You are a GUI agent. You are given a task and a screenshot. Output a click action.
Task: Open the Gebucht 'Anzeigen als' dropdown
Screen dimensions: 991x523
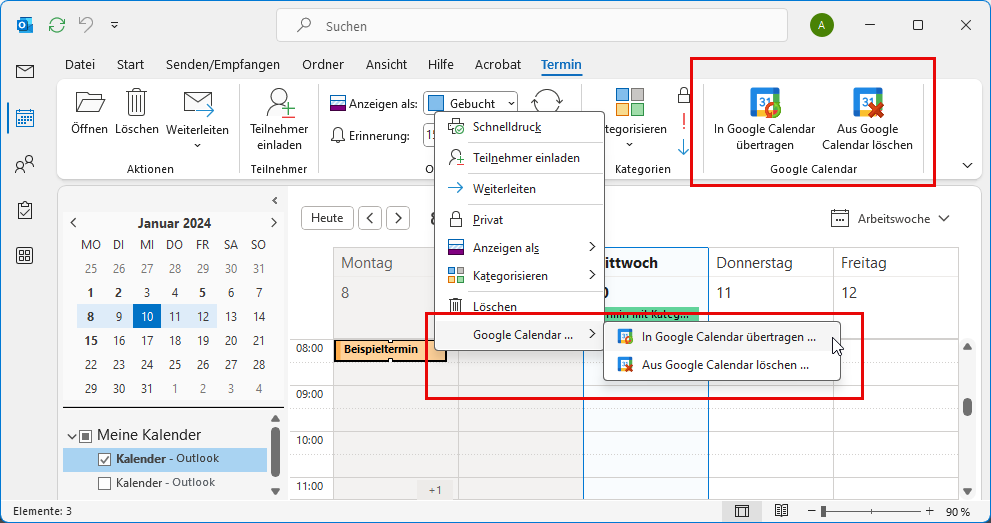click(471, 104)
